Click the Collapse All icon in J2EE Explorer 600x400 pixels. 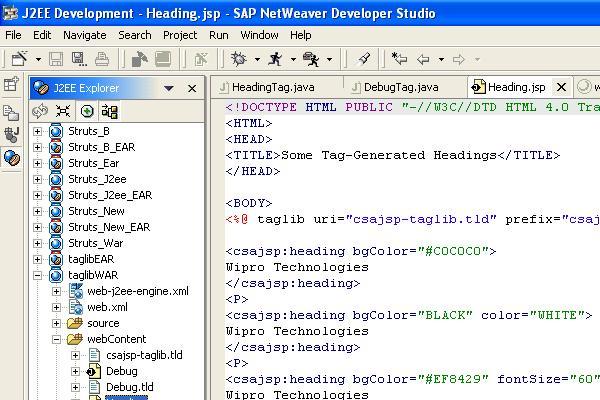tap(63, 111)
